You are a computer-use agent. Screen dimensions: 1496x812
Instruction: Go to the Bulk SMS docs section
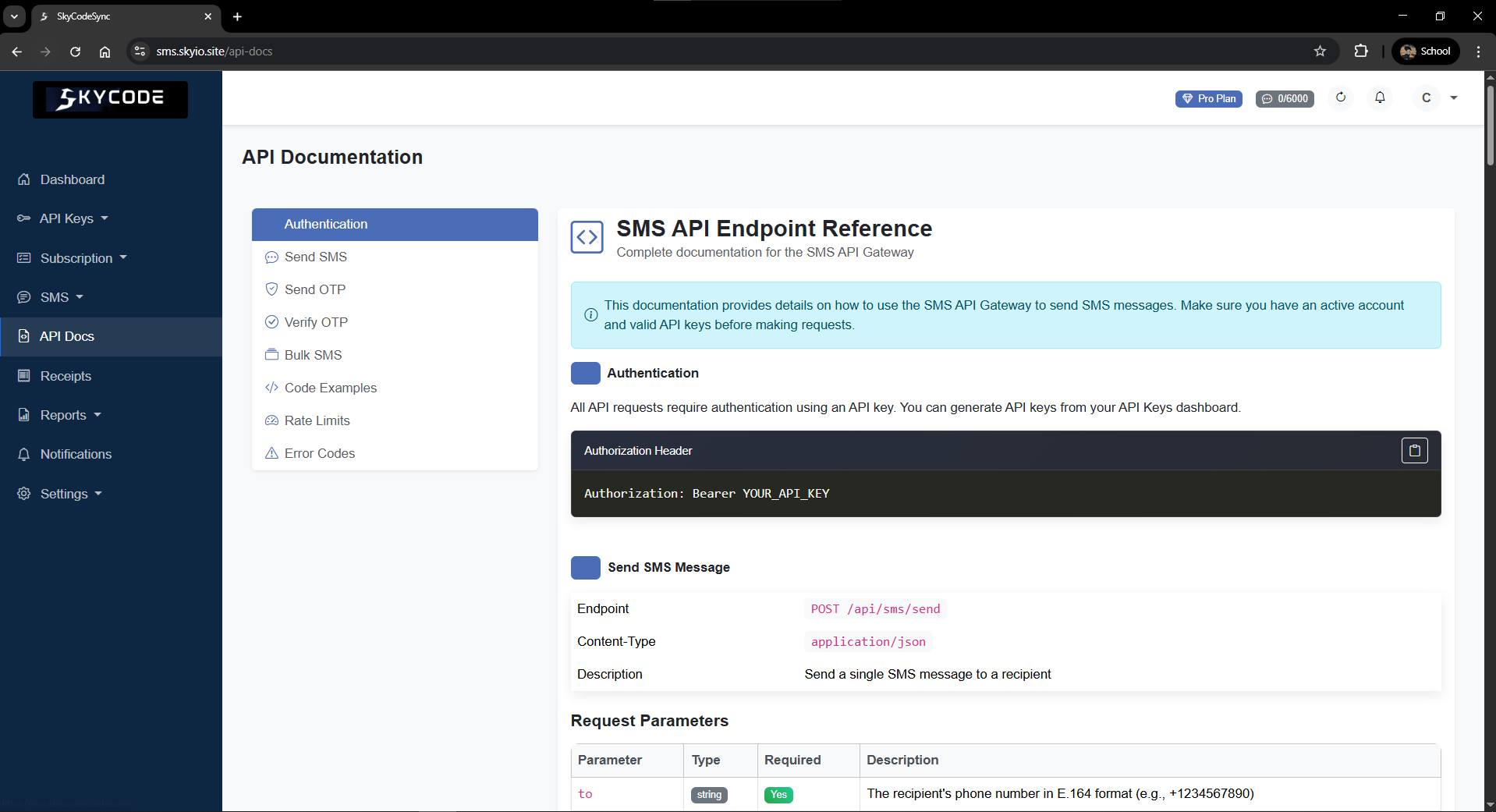(x=395, y=355)
